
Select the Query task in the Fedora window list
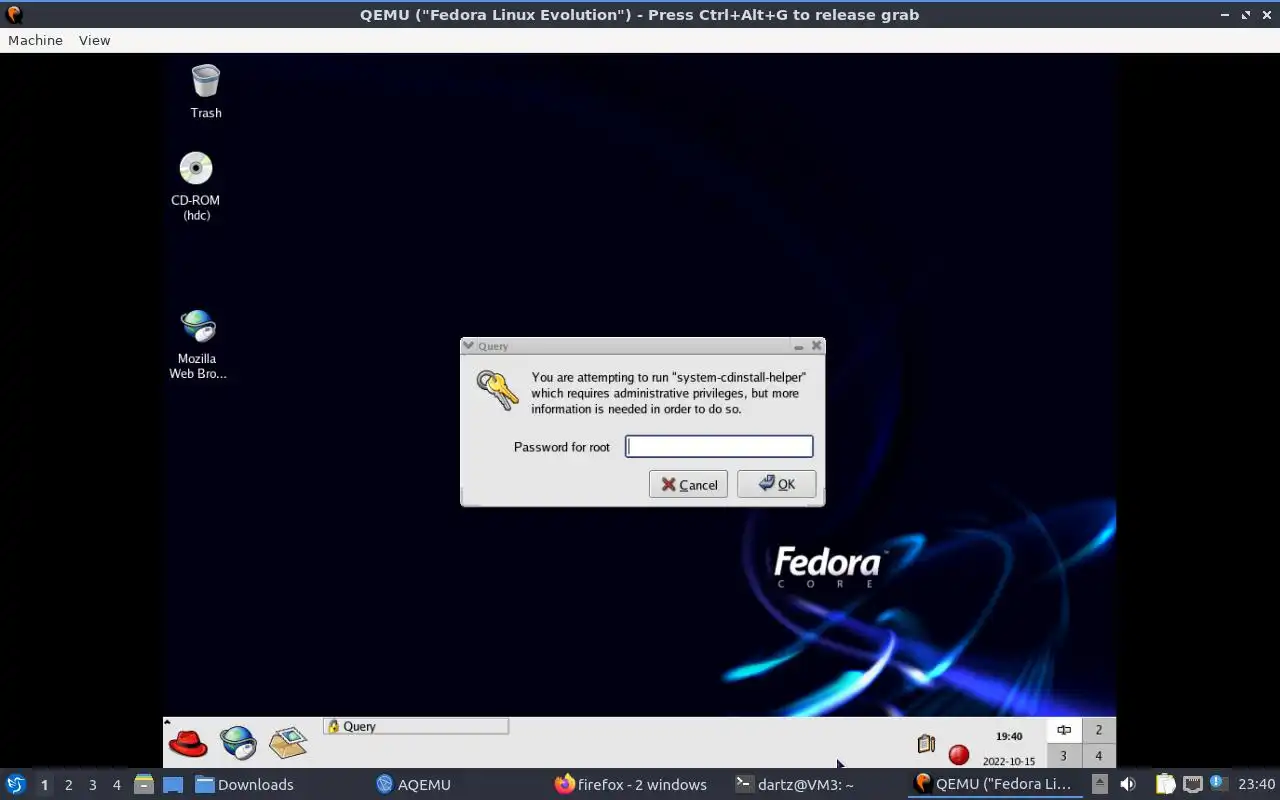point(416,727)
